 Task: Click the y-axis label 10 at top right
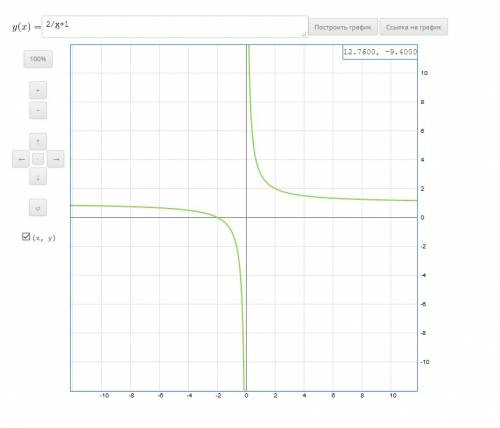click(424, 73)
